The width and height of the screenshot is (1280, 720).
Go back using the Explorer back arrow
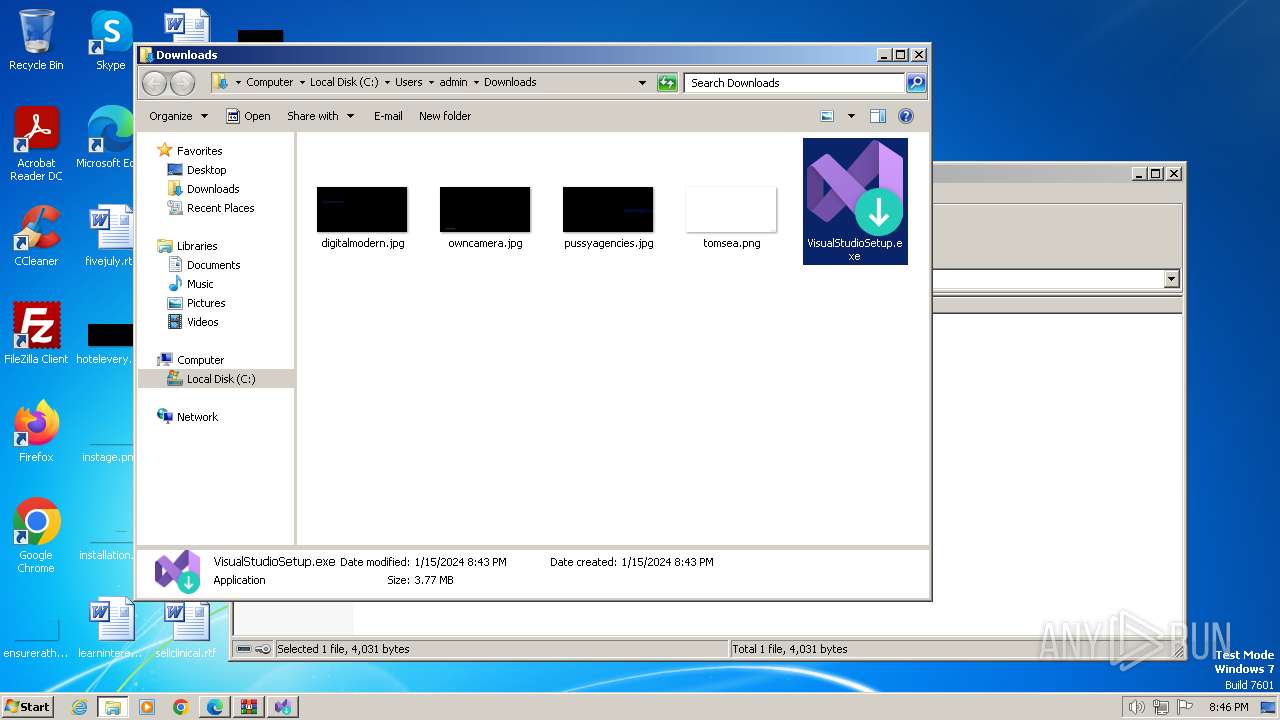154,83
